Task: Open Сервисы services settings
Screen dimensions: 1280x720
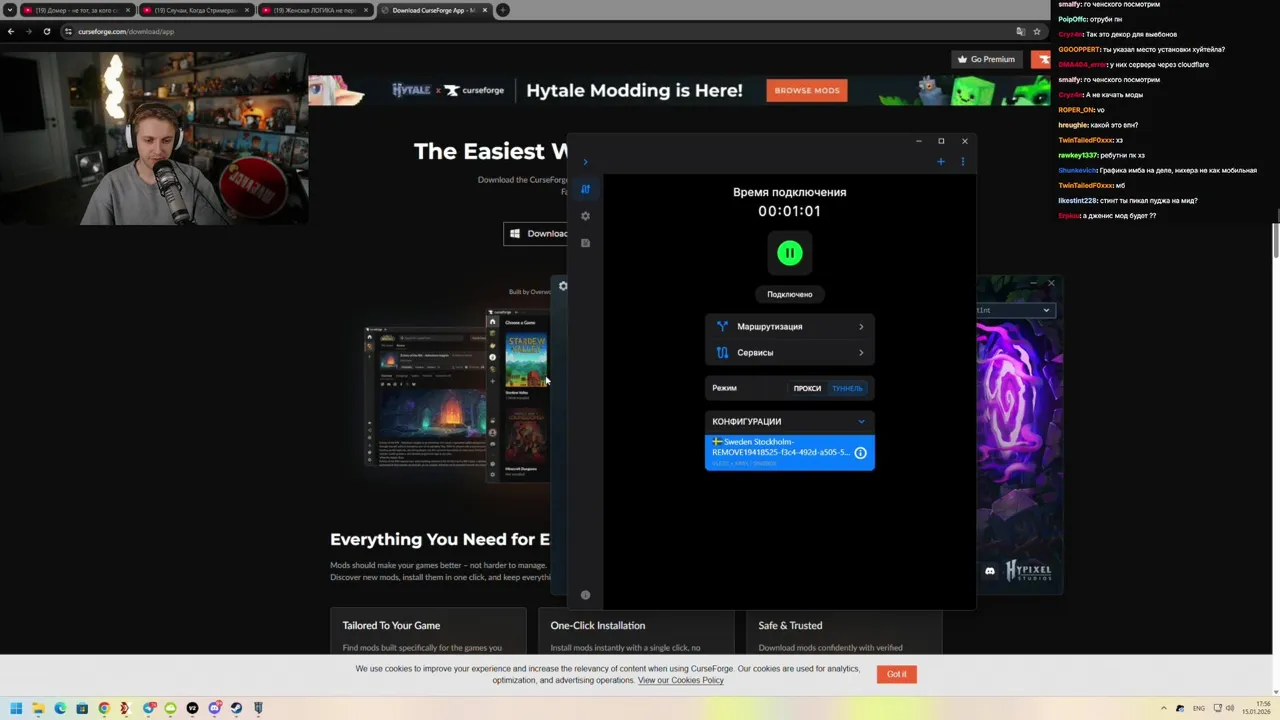Action: 790,353
